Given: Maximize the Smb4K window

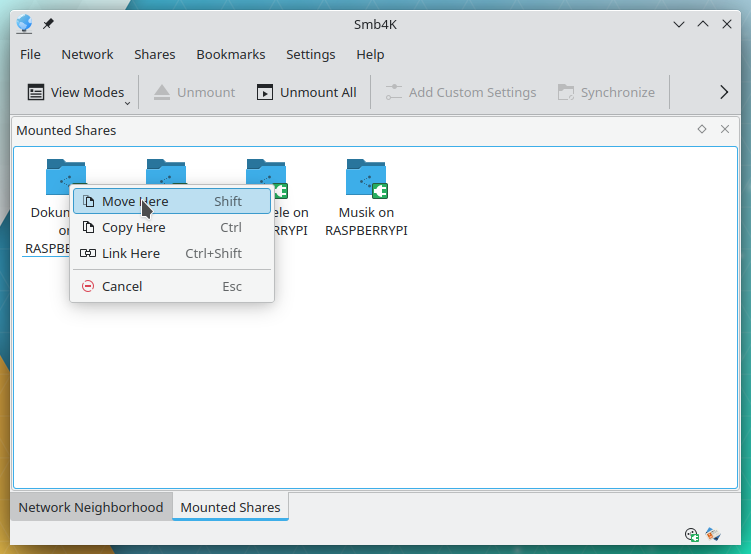Looking at the screenshot, I should [703, 24].
